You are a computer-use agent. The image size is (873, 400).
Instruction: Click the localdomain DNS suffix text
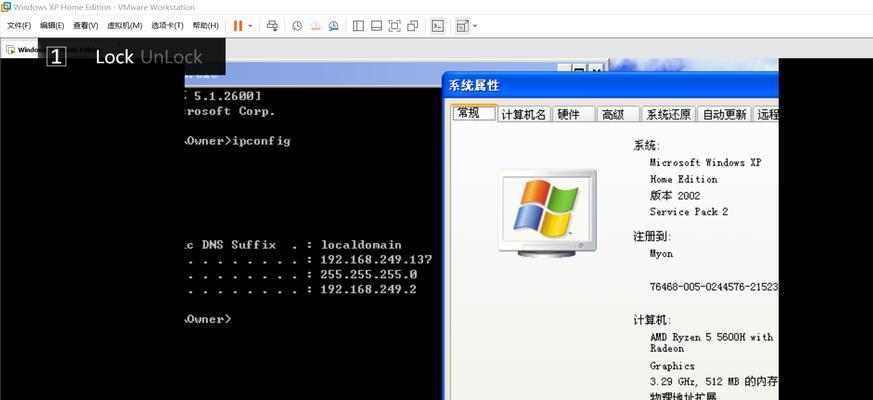click(x=361, y=245)
